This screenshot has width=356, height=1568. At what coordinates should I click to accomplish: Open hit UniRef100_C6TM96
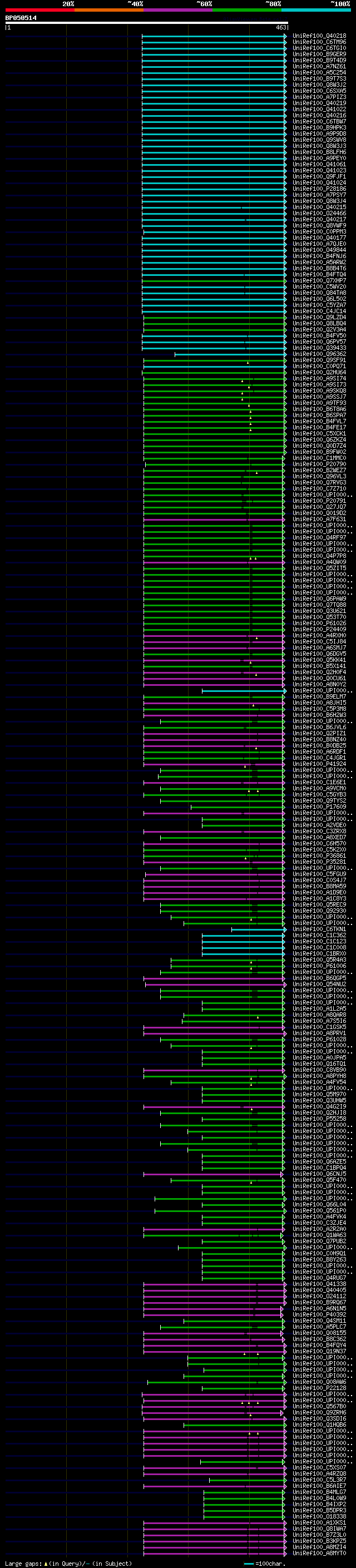pyautogui.click(x=319, y=42)
